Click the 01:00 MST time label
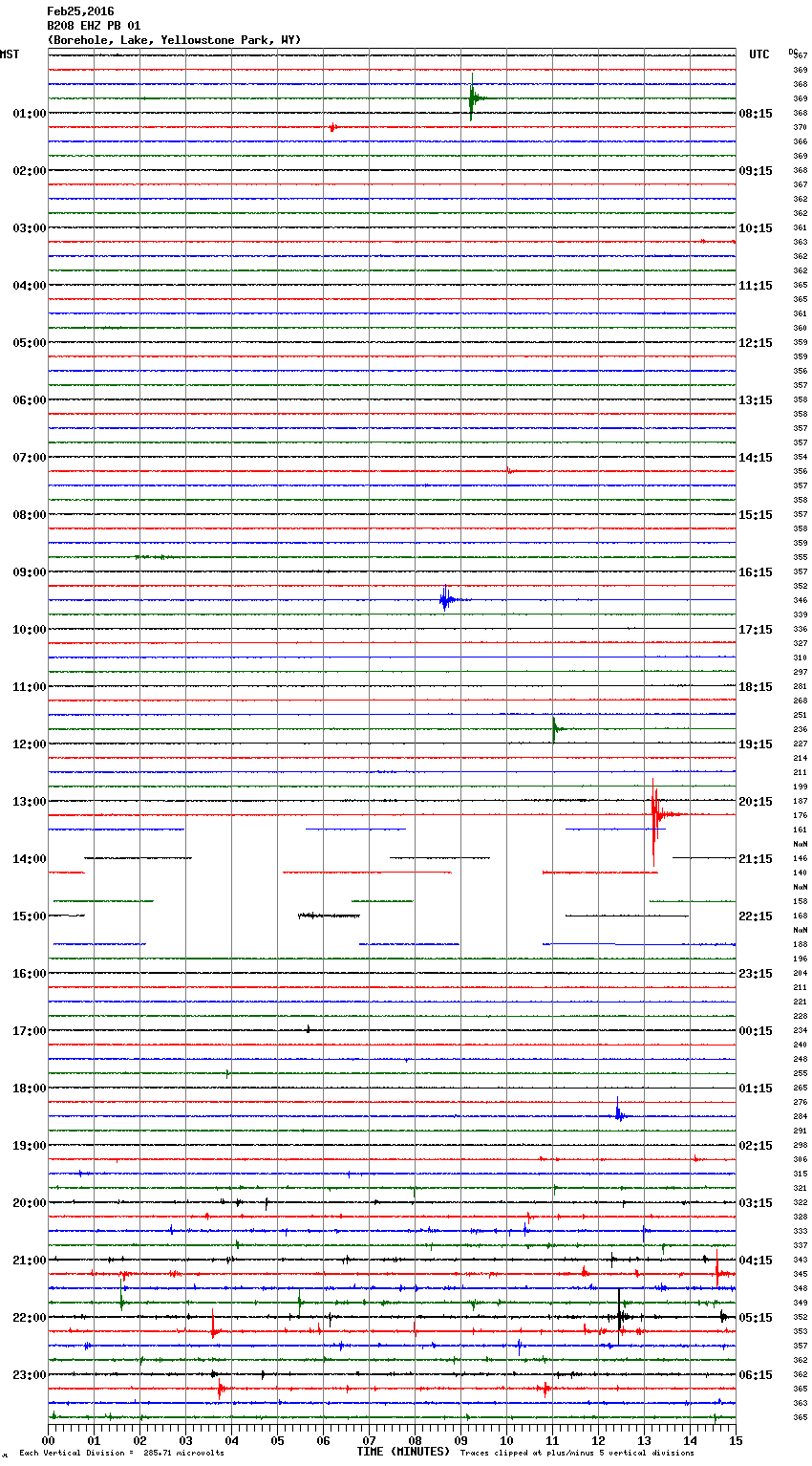The width and height of the screenshot is (812, 1466). [30, 114]
